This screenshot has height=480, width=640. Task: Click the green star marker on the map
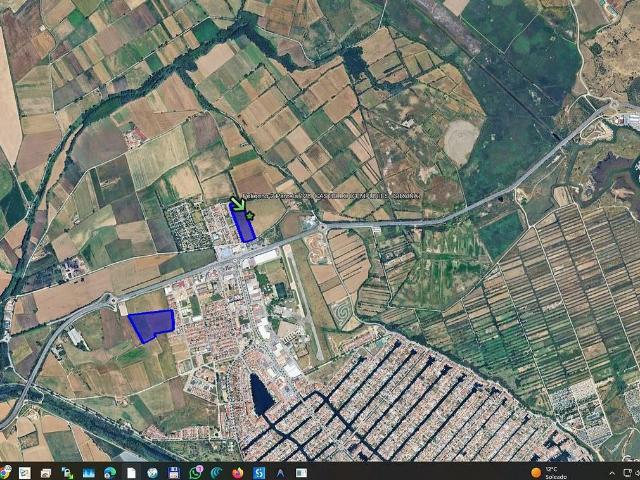250,215
